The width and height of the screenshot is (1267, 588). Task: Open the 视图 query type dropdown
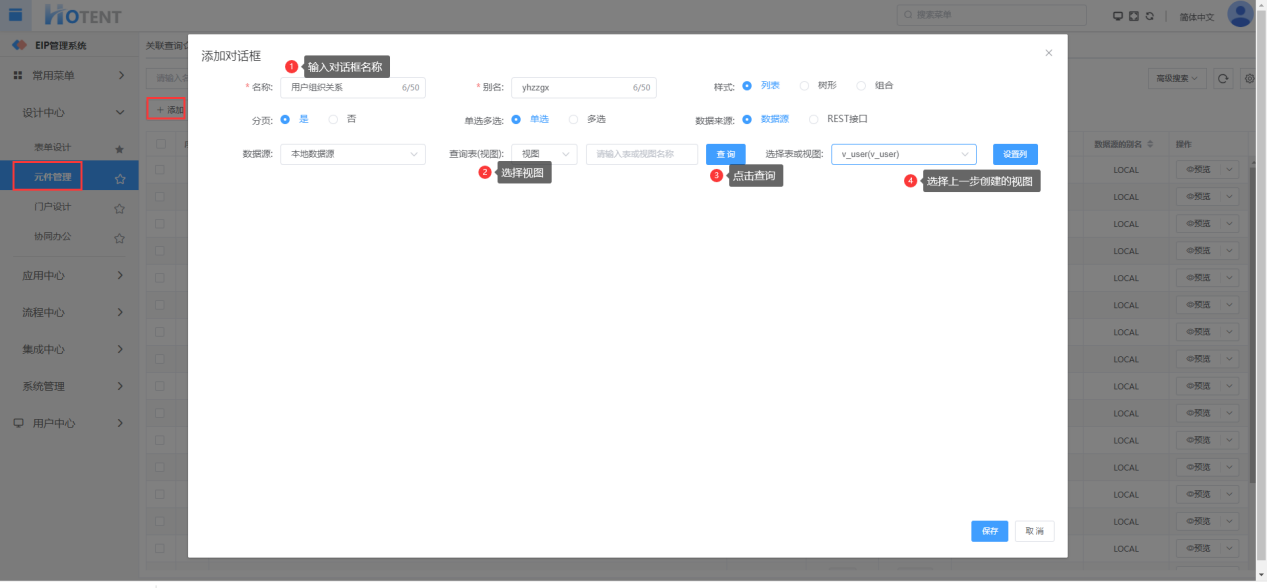(x=544, y=154)
